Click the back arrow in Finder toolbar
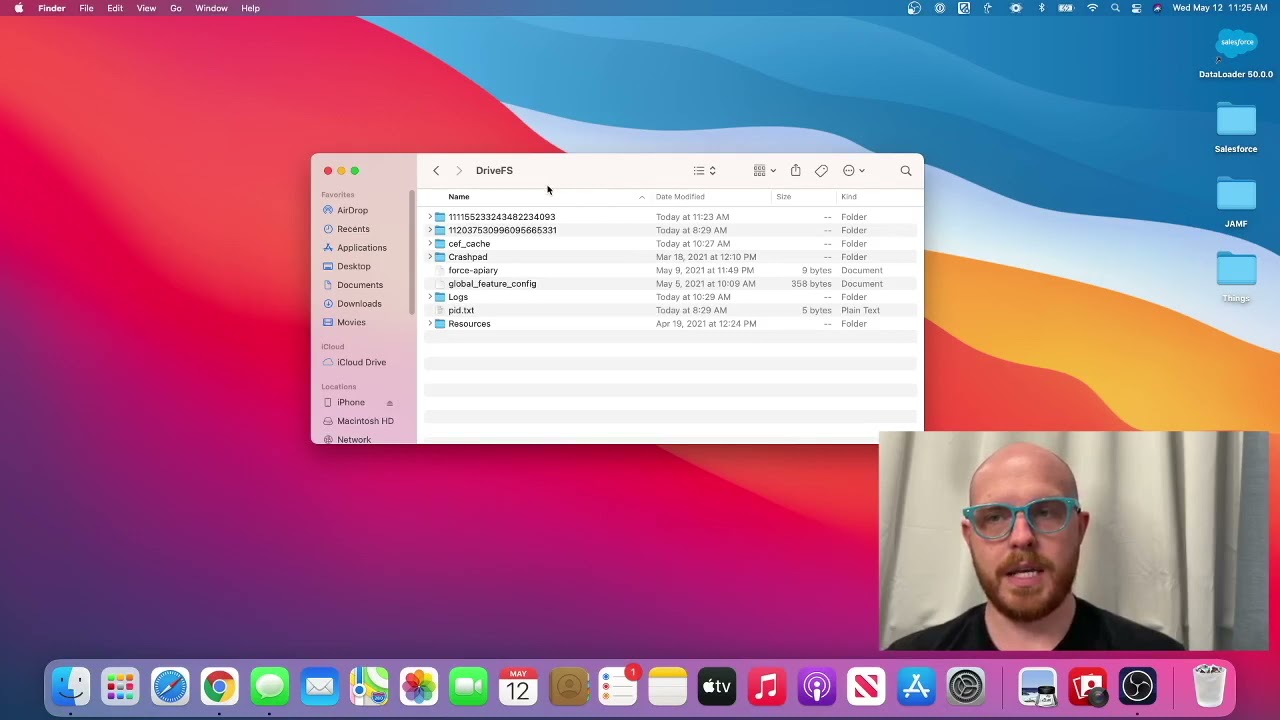Image resolution: width=1280 pixels, height=720 pixels. pos(436,171)
